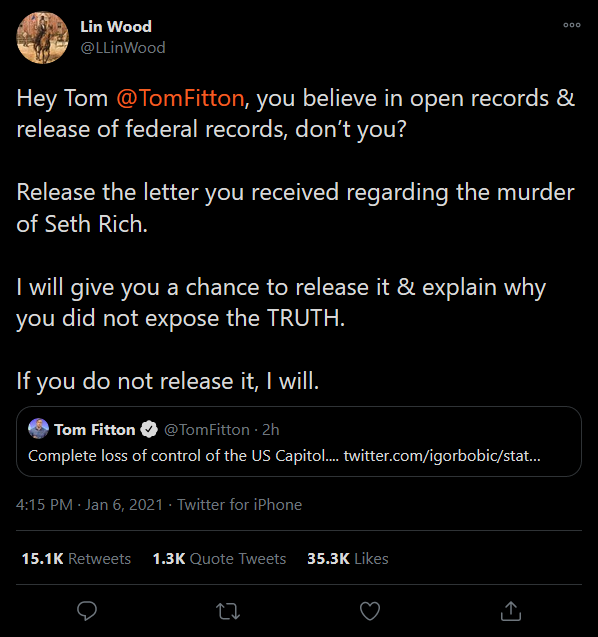The height and width of the screenshot is (637, 598).
Task: Open the share upload icon
Action: pos(511,611)
